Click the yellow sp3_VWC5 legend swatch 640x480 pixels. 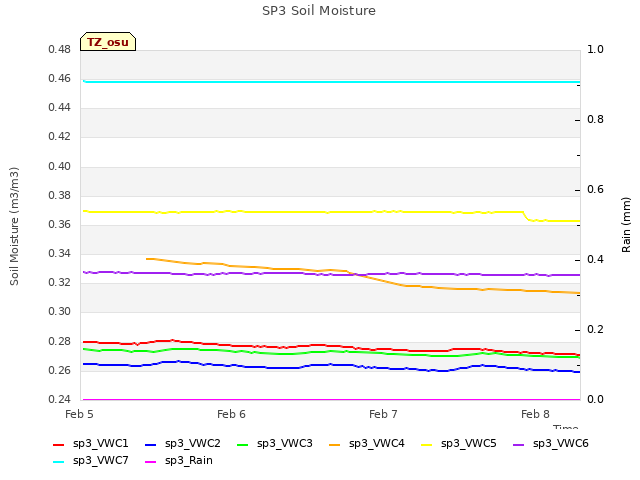(427, 444)
